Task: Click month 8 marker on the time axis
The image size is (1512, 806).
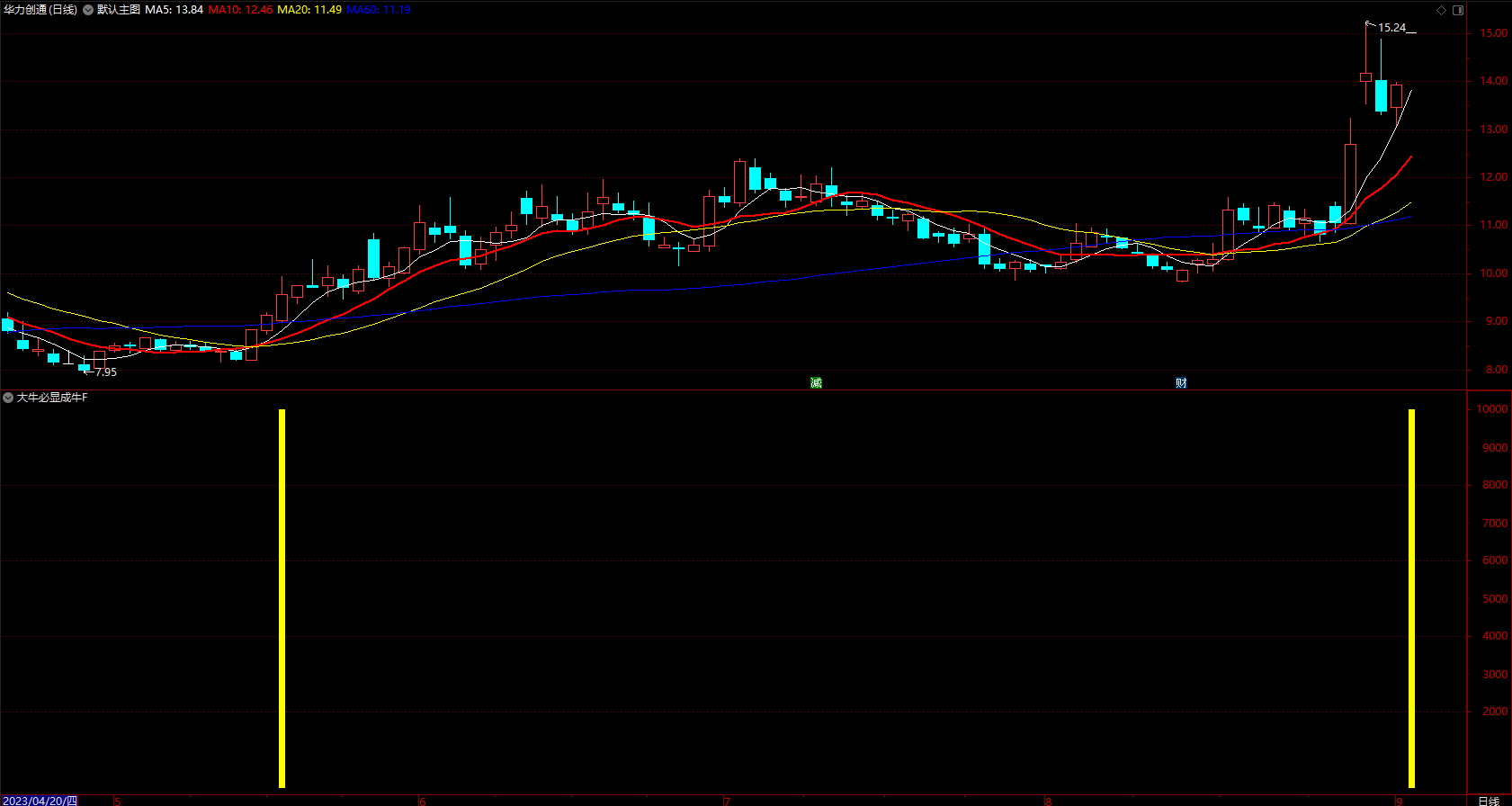Action: point(1048,801)
